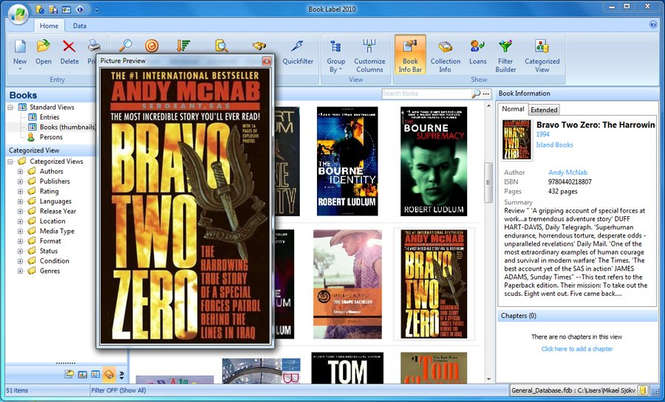This screenshot has width=665, height=402.
Task: Click the Andy McNab author link
Action: (x=567, y=173)
